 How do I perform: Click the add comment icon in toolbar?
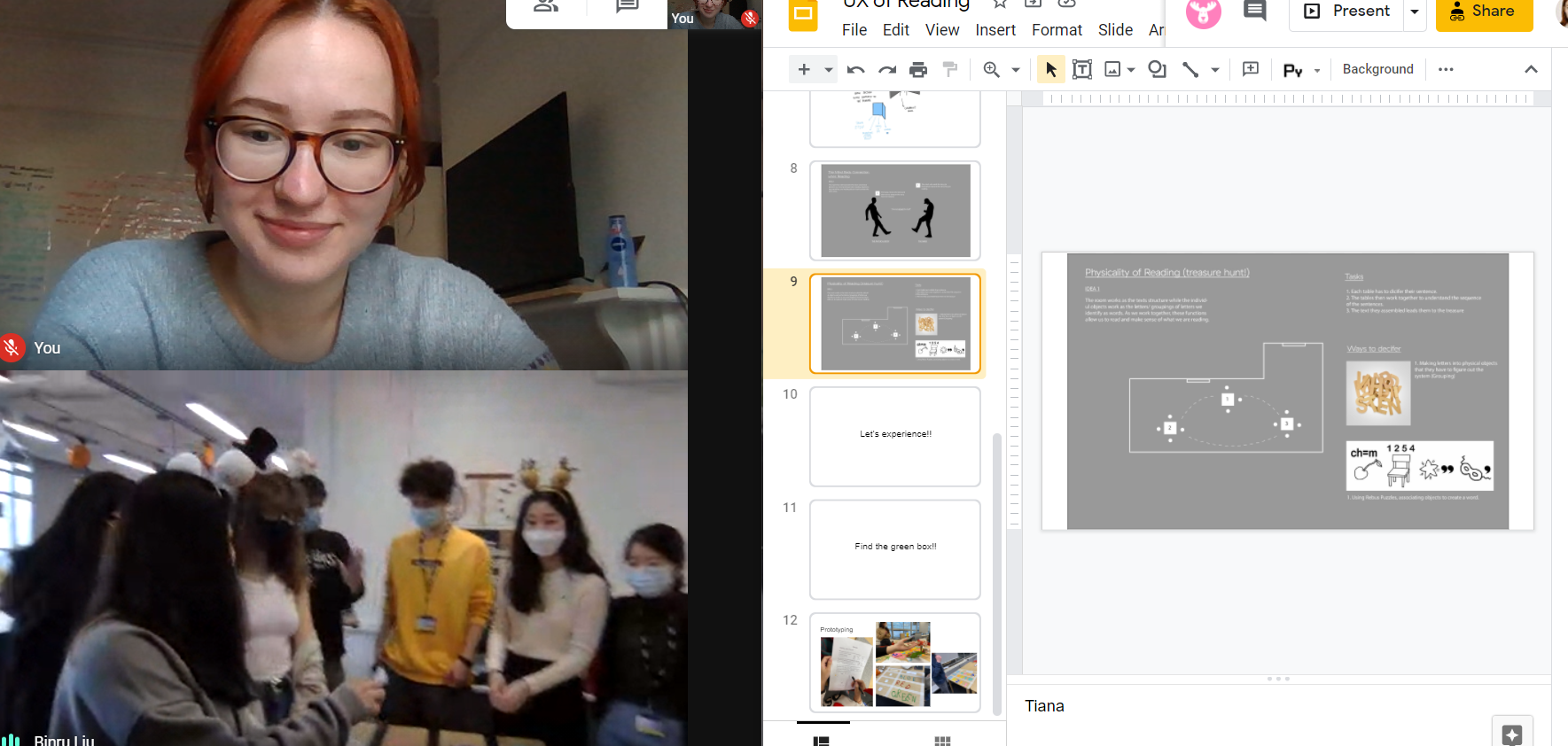click(x=1251, y=69)
